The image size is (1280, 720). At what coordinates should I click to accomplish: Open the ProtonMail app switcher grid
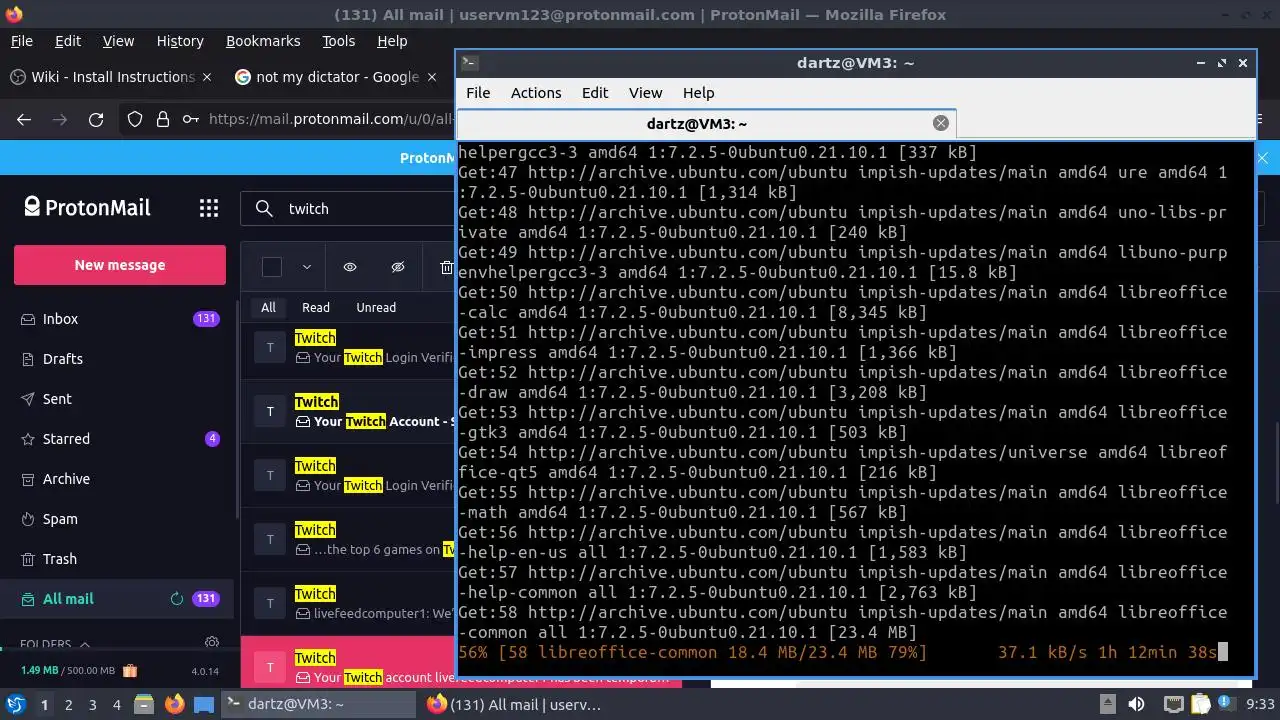click(x=209, y=208)
